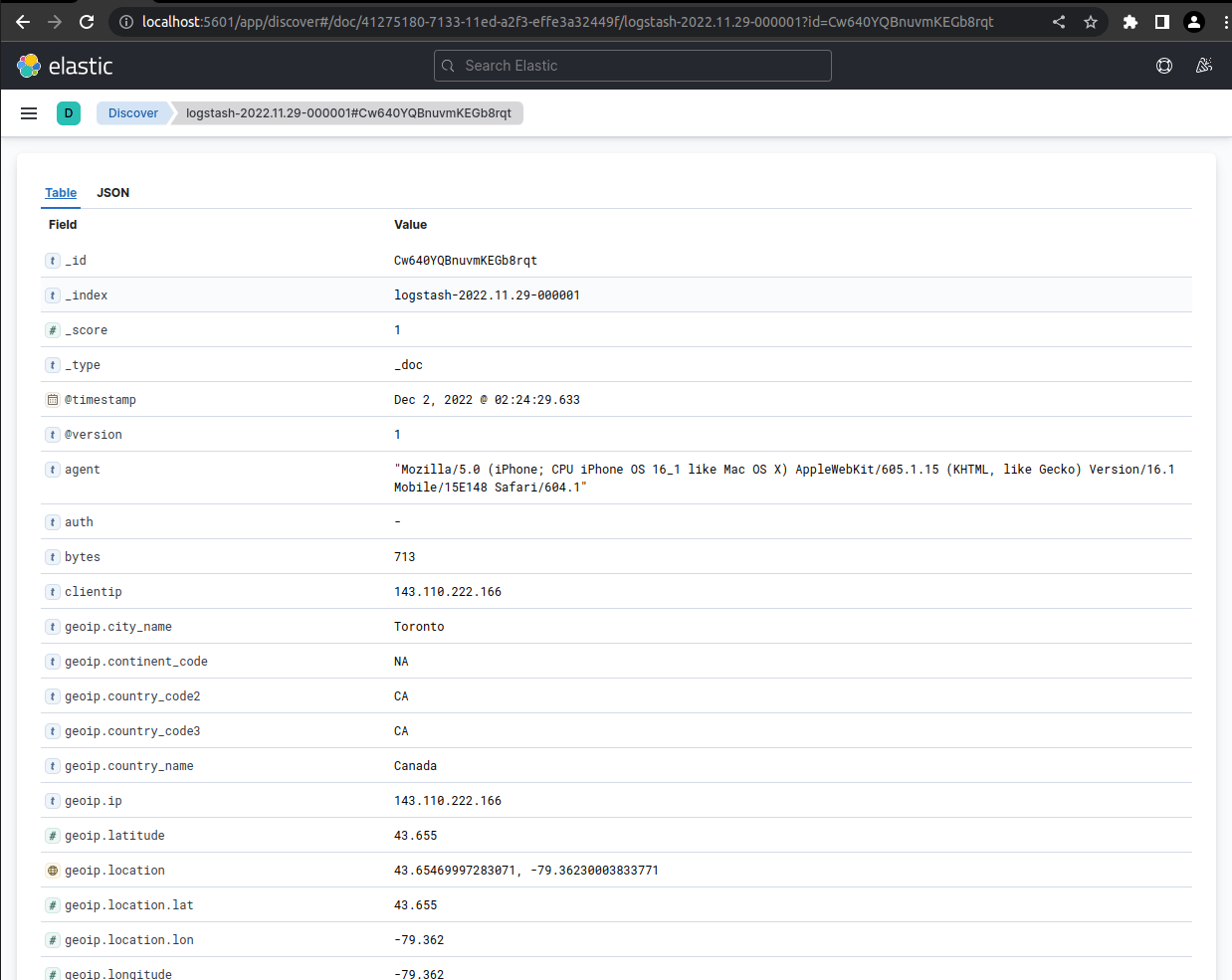The height and width of the screenshot is (980, 1232).
Task: Click the globe icon beside geoip.location
Action: click(x=52, y=870)
